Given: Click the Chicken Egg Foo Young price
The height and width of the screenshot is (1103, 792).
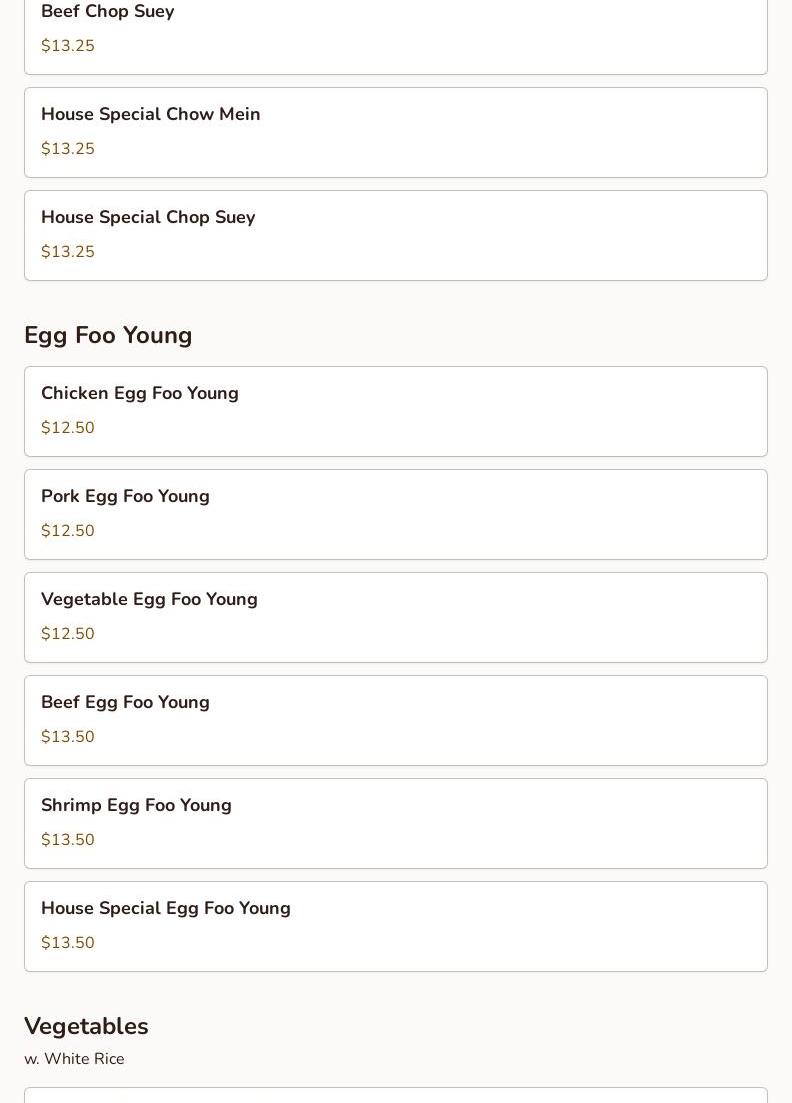Looking at the screenshot, I should click(68, 428).
